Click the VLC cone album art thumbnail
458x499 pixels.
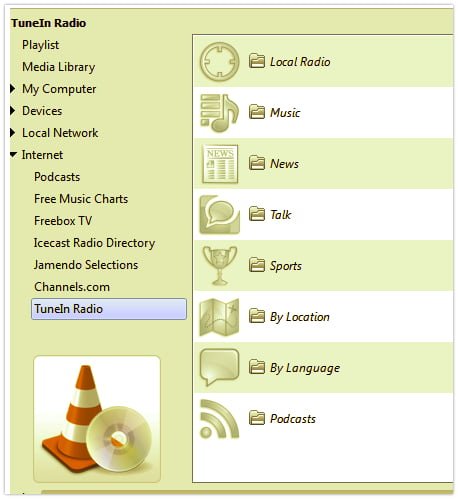click(97, 419)
